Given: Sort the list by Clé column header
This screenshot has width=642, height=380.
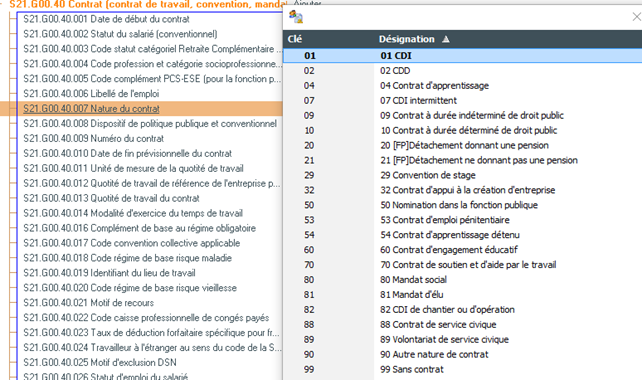Looking at the screenshot, I should (x=295, y=39).
